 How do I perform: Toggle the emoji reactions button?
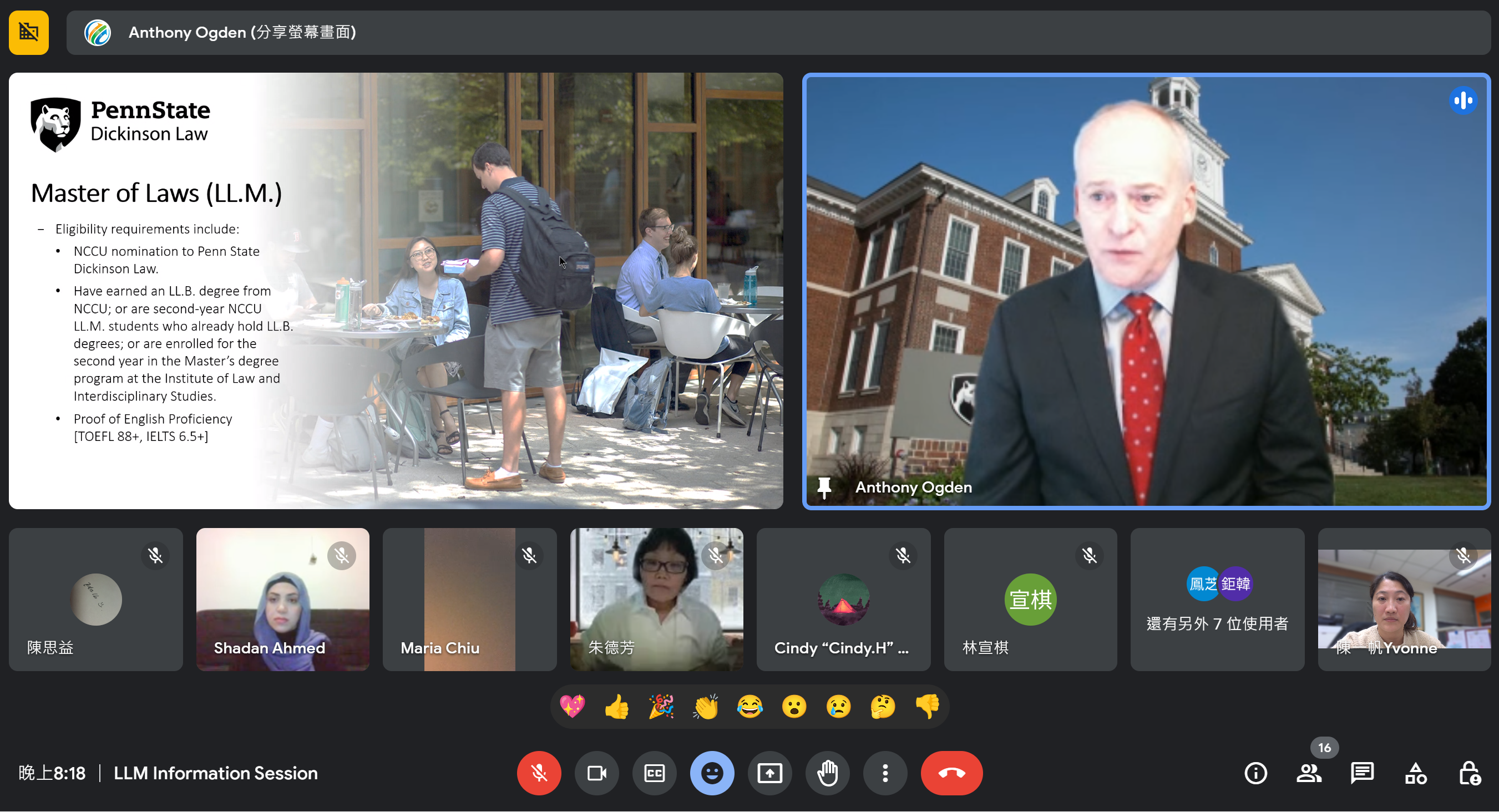pos(712,773)
